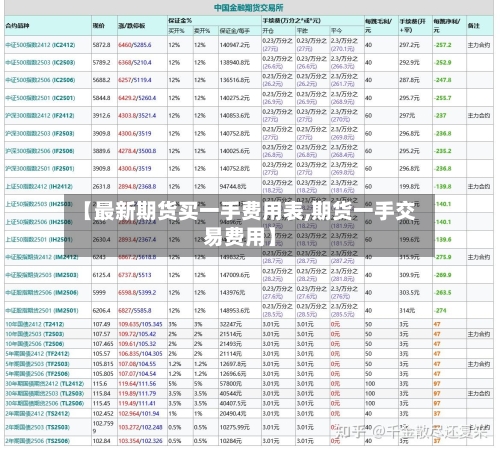Select price cell 5688.2
The width and height of the screenshot is (500, 452).
pyautogui.click(x=101, y=80)
